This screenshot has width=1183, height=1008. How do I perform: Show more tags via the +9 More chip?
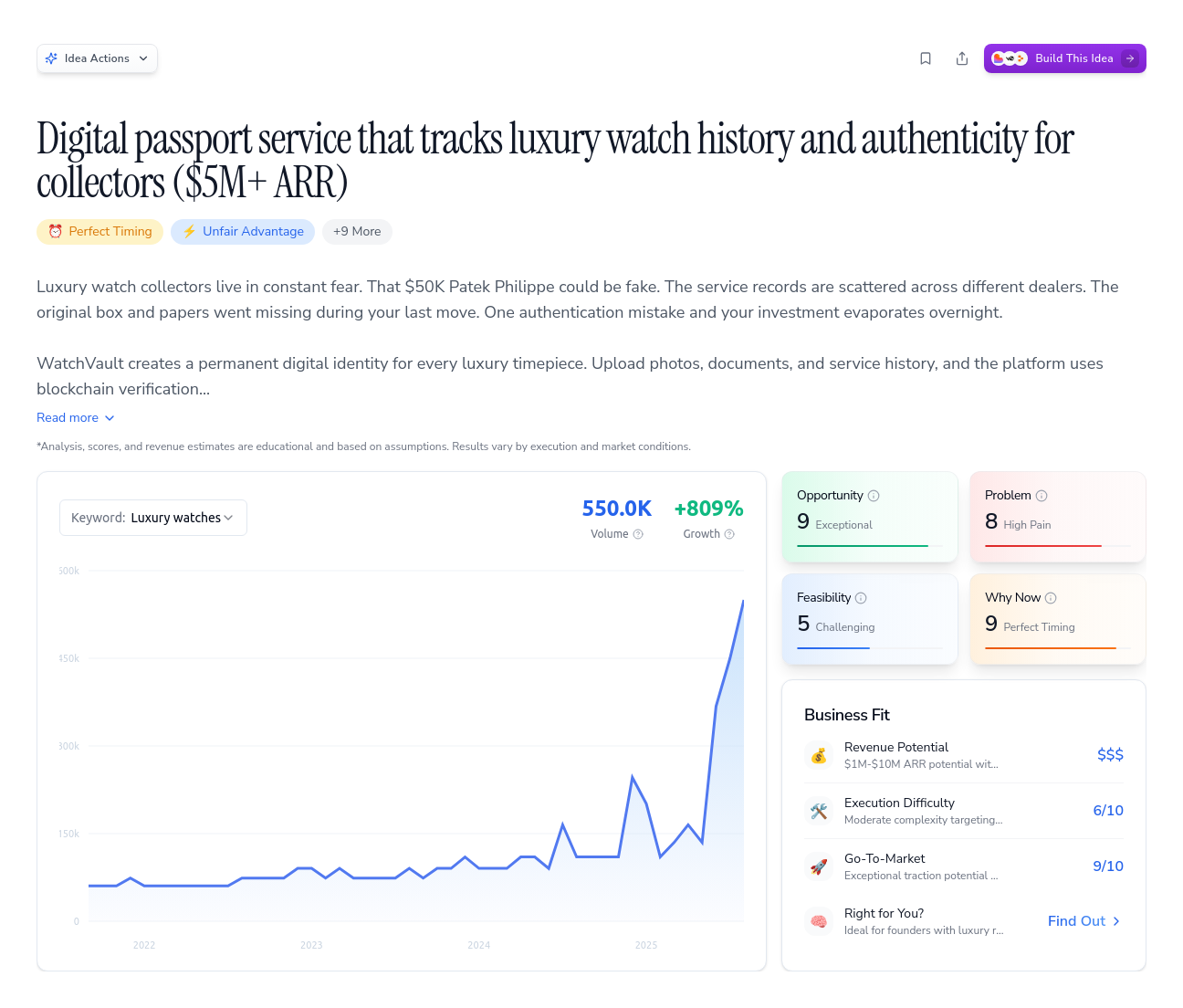click(x=357, y=231)
